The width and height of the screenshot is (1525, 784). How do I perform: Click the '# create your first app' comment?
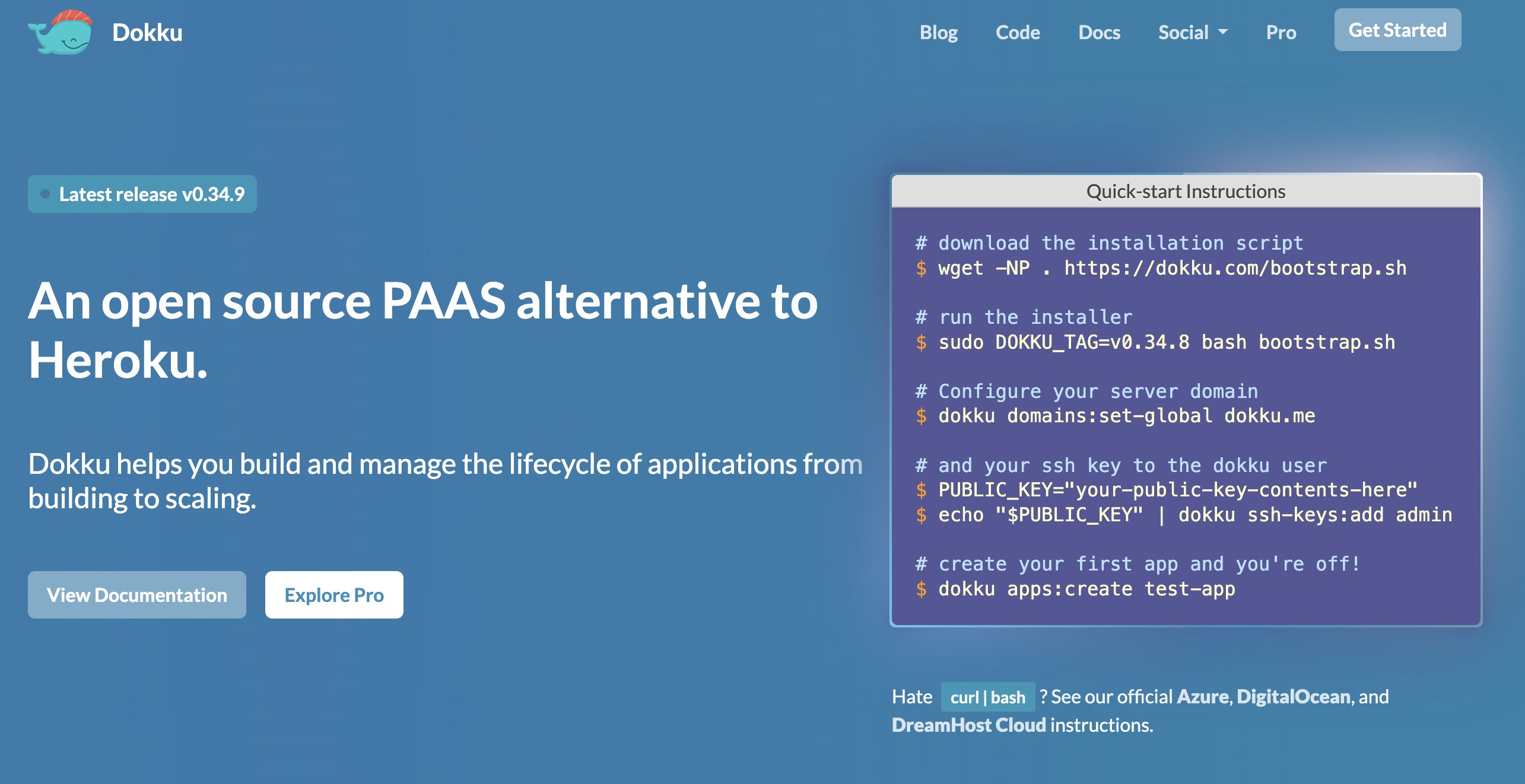[x=1138, y=564]
